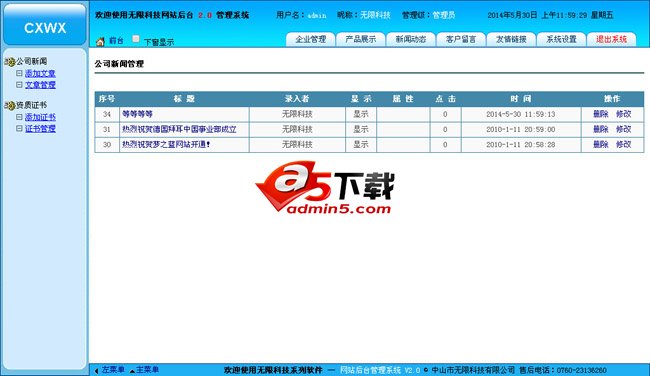Switch to the 产品展示 tab
Viewport: 650px width, 376px height.
tap(361, 39)
